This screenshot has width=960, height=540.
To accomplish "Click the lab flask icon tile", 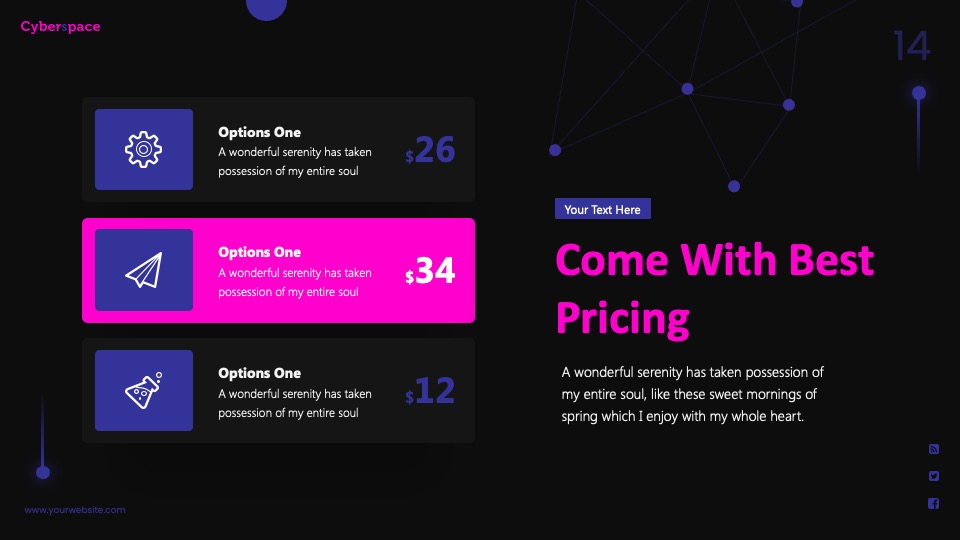I will pos(144,391).
